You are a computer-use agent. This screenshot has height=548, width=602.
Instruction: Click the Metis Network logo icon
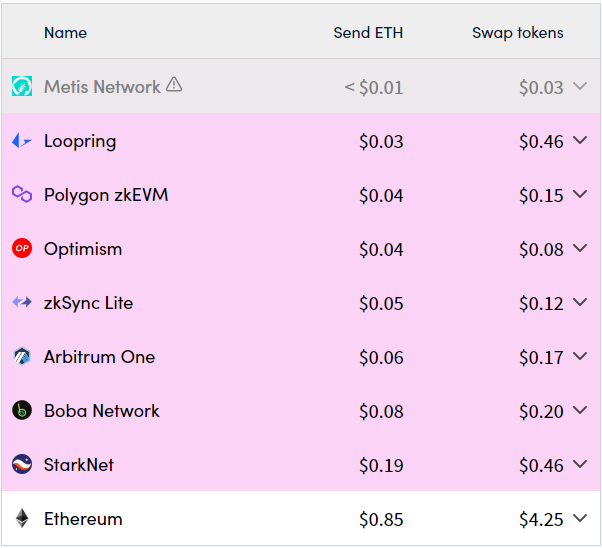pyautogui.click(x=22, y=86)
